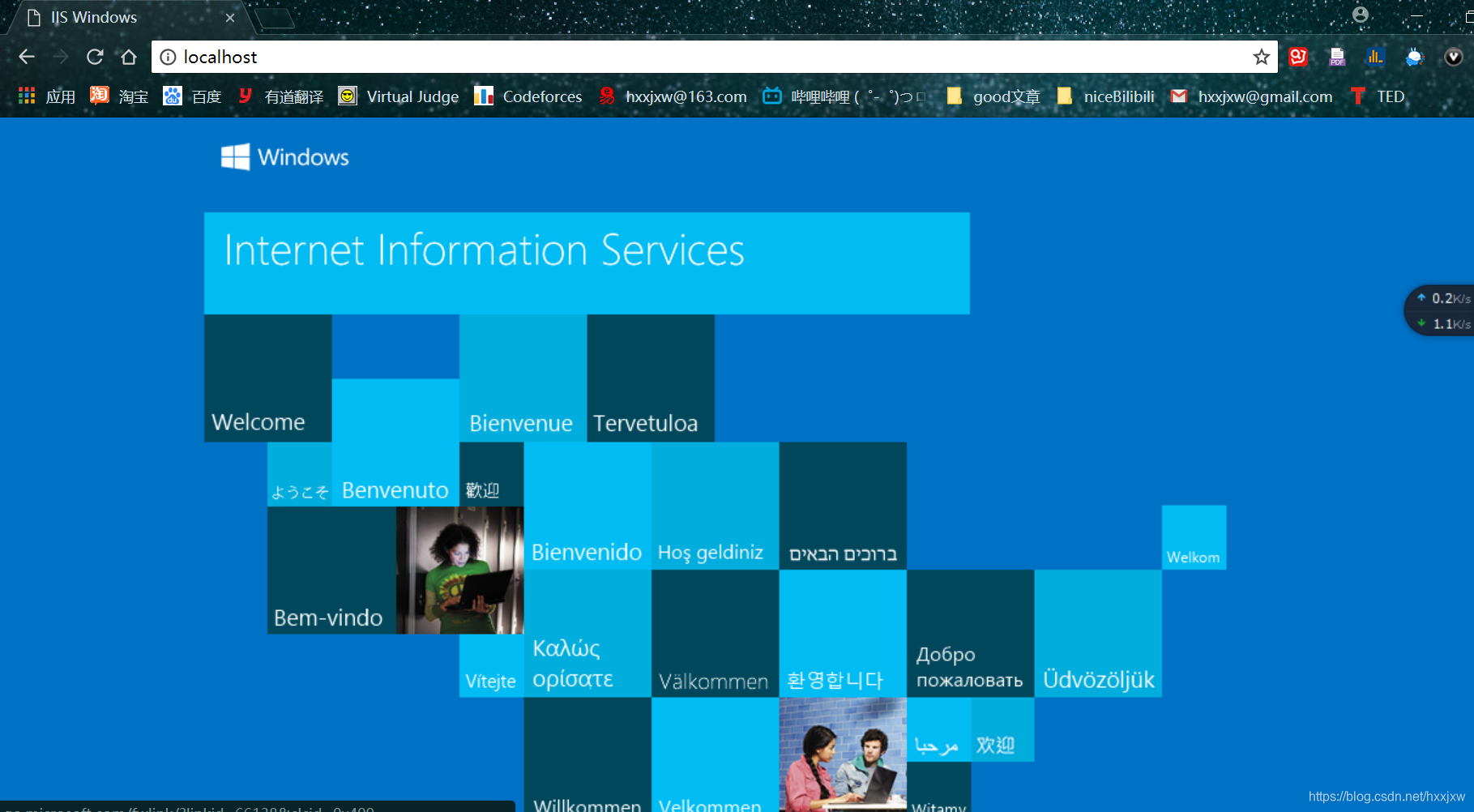
Task: Click the Üdvözöljük tile
Action: coord(1098,634)
